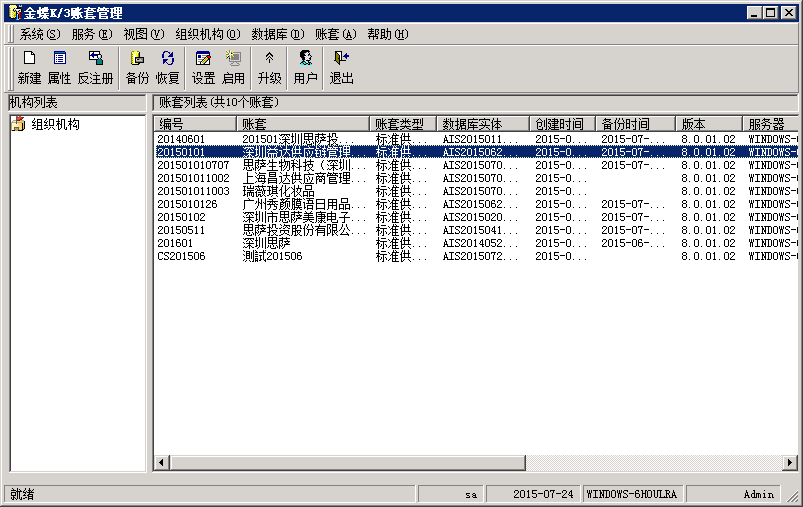Select account row 20140601

[x=476, y=139]
